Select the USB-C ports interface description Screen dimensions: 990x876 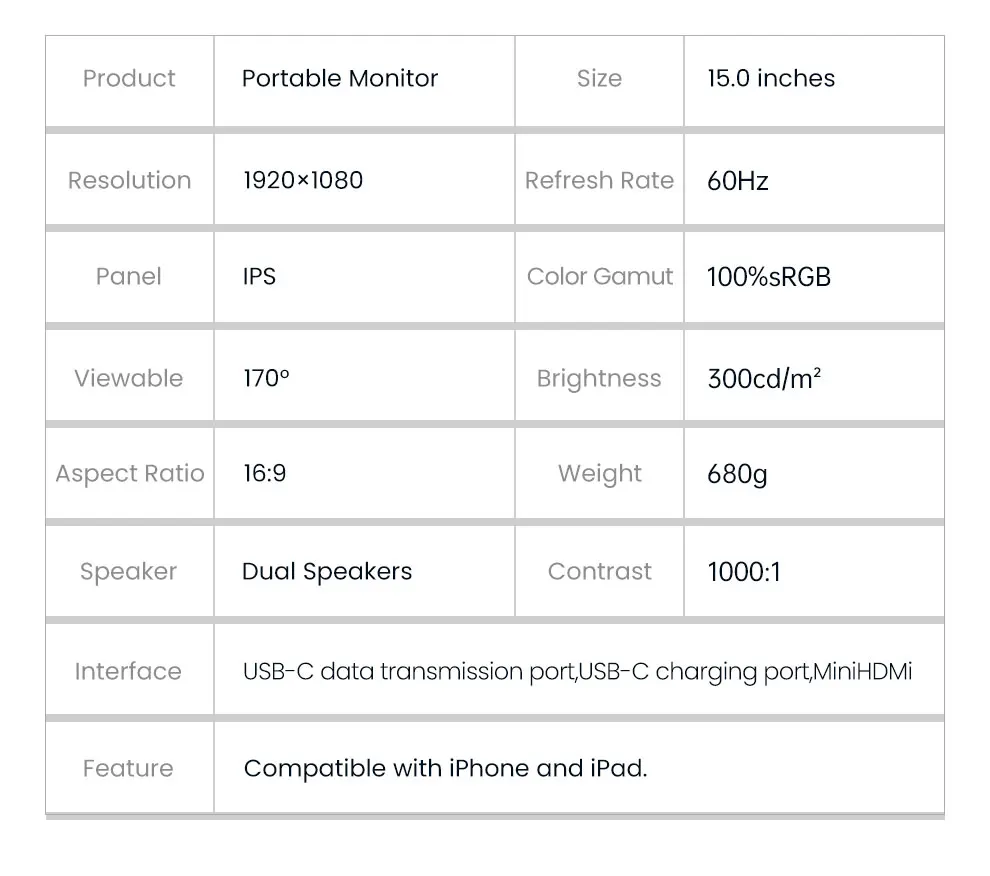577,672
